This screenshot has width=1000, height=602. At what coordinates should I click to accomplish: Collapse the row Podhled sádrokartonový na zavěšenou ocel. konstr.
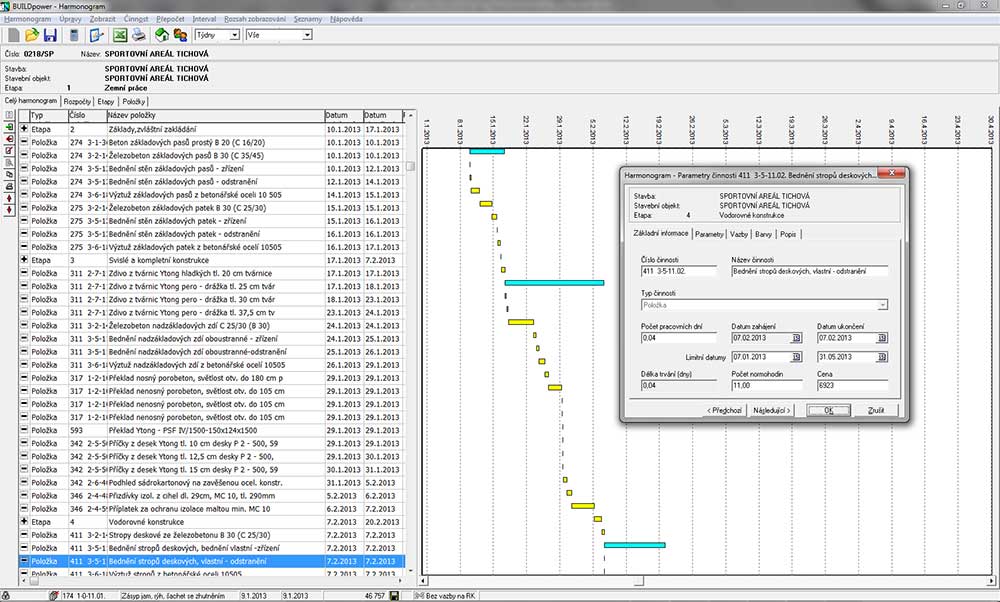click(x=24, y=482)
